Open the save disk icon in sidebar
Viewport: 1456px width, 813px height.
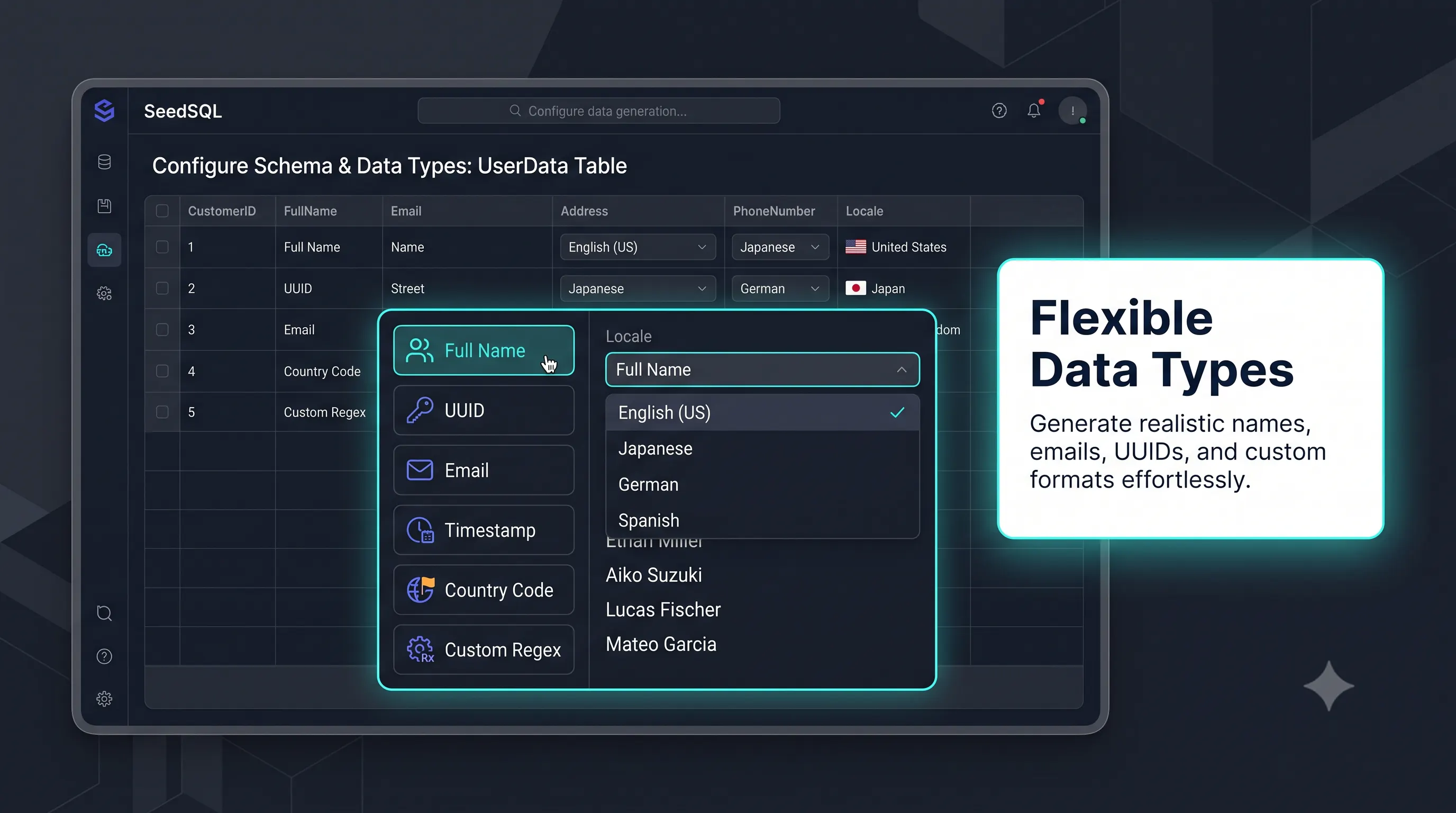pyautogui.click(x=104, y=206)
